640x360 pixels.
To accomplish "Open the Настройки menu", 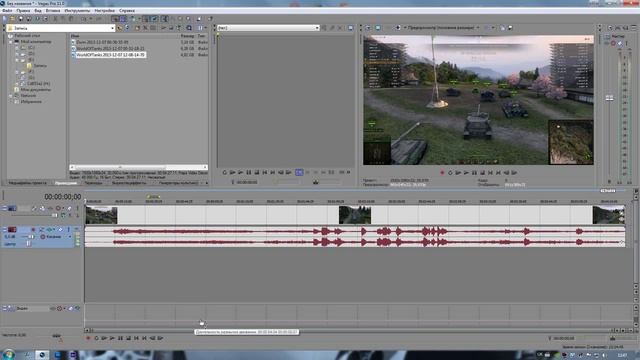I will click(x=104, y=11).
